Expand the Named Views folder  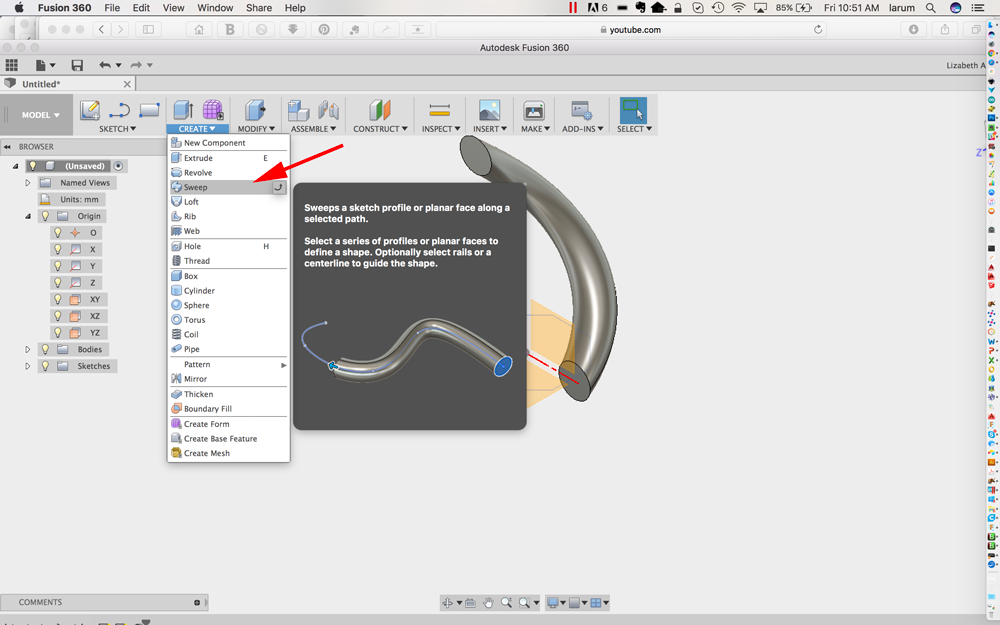(x=27, y=183)
